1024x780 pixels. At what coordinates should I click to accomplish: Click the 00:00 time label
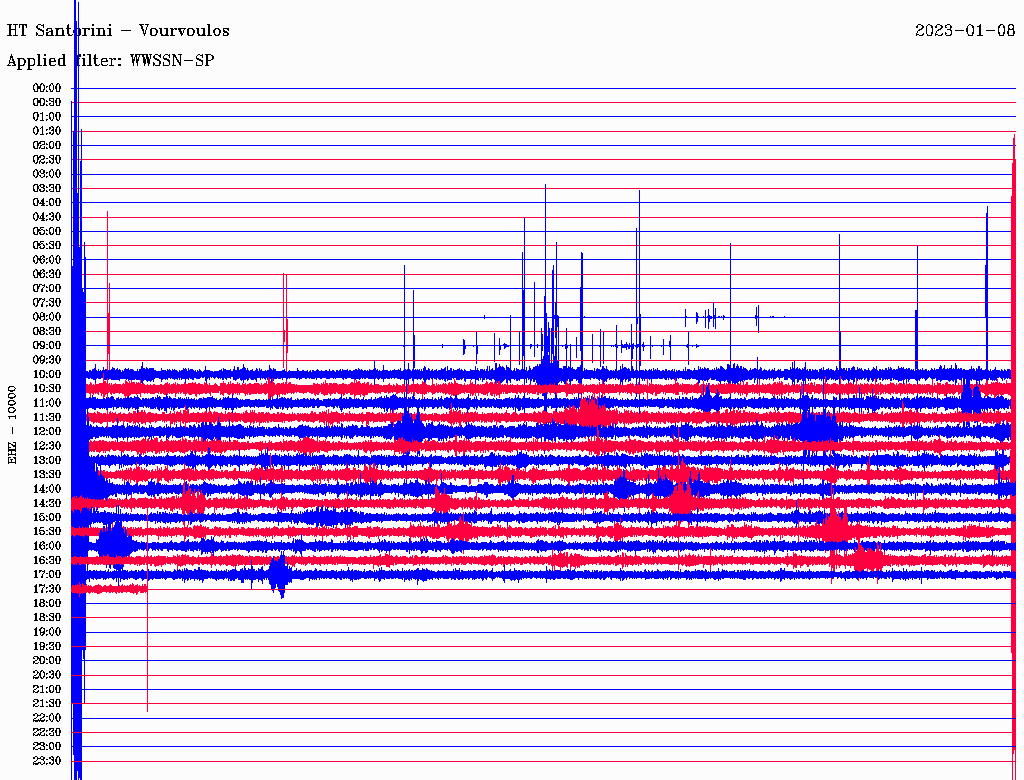tap(47, 88)
